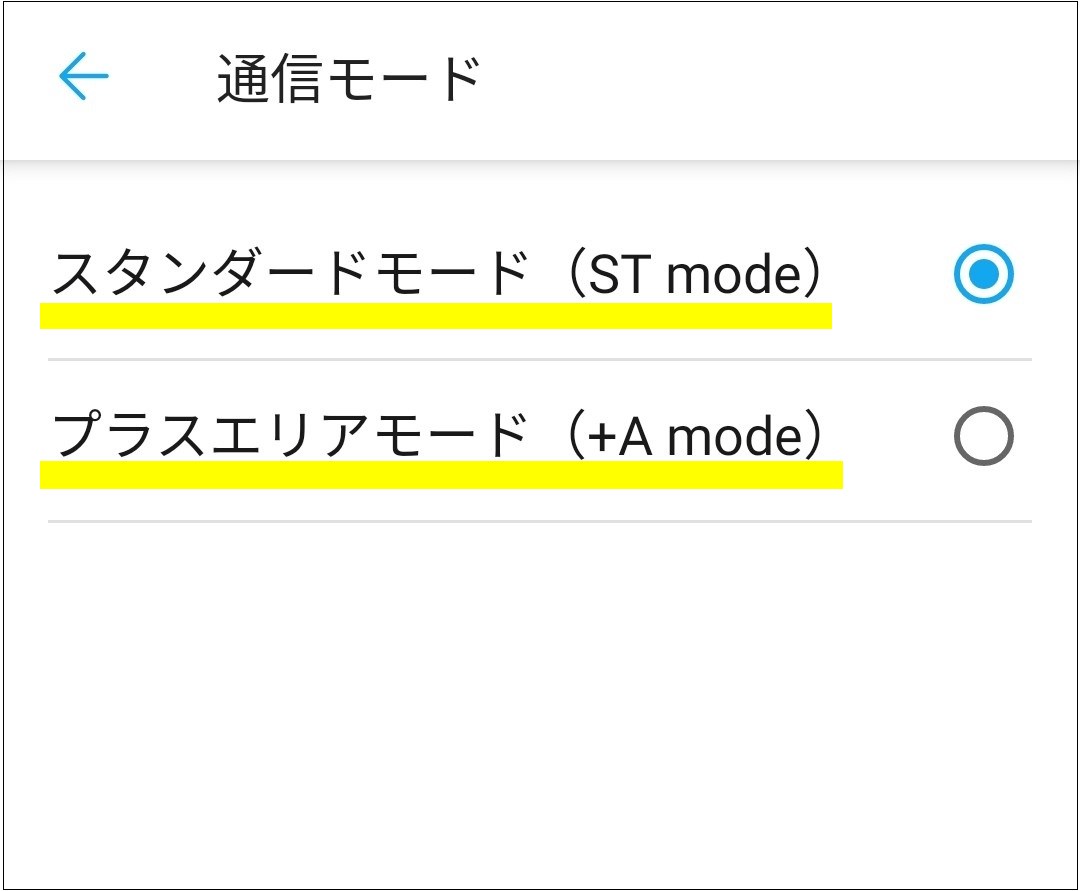
Task: Click the "+A mode" parenthesized text
Action: 698,436
